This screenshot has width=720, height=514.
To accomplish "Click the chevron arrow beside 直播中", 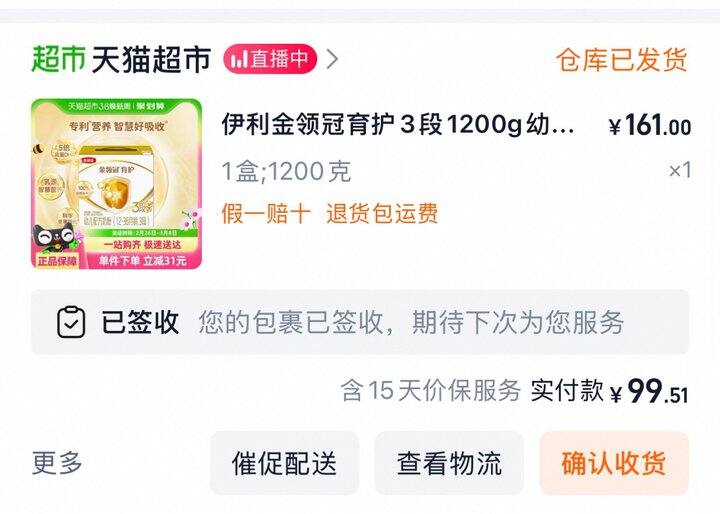I will click(x=332, y=59).
